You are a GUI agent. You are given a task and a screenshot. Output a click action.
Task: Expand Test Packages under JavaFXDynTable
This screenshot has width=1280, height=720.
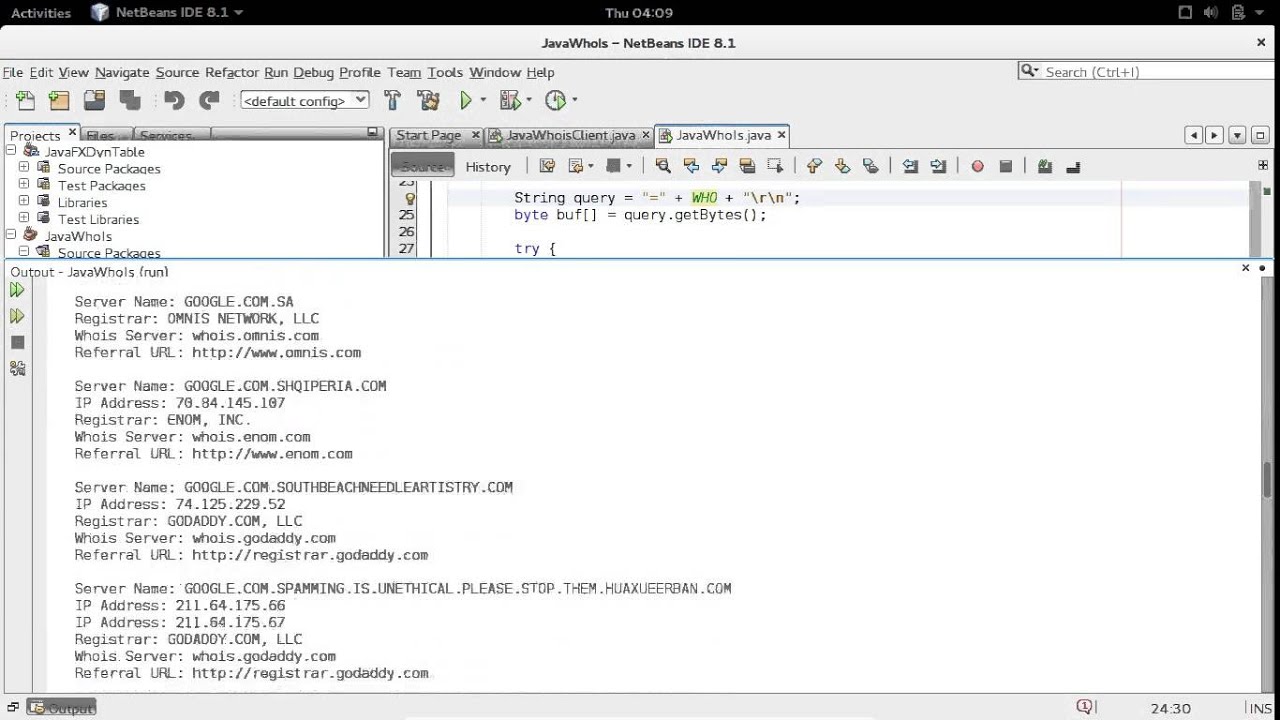(24, 185)
